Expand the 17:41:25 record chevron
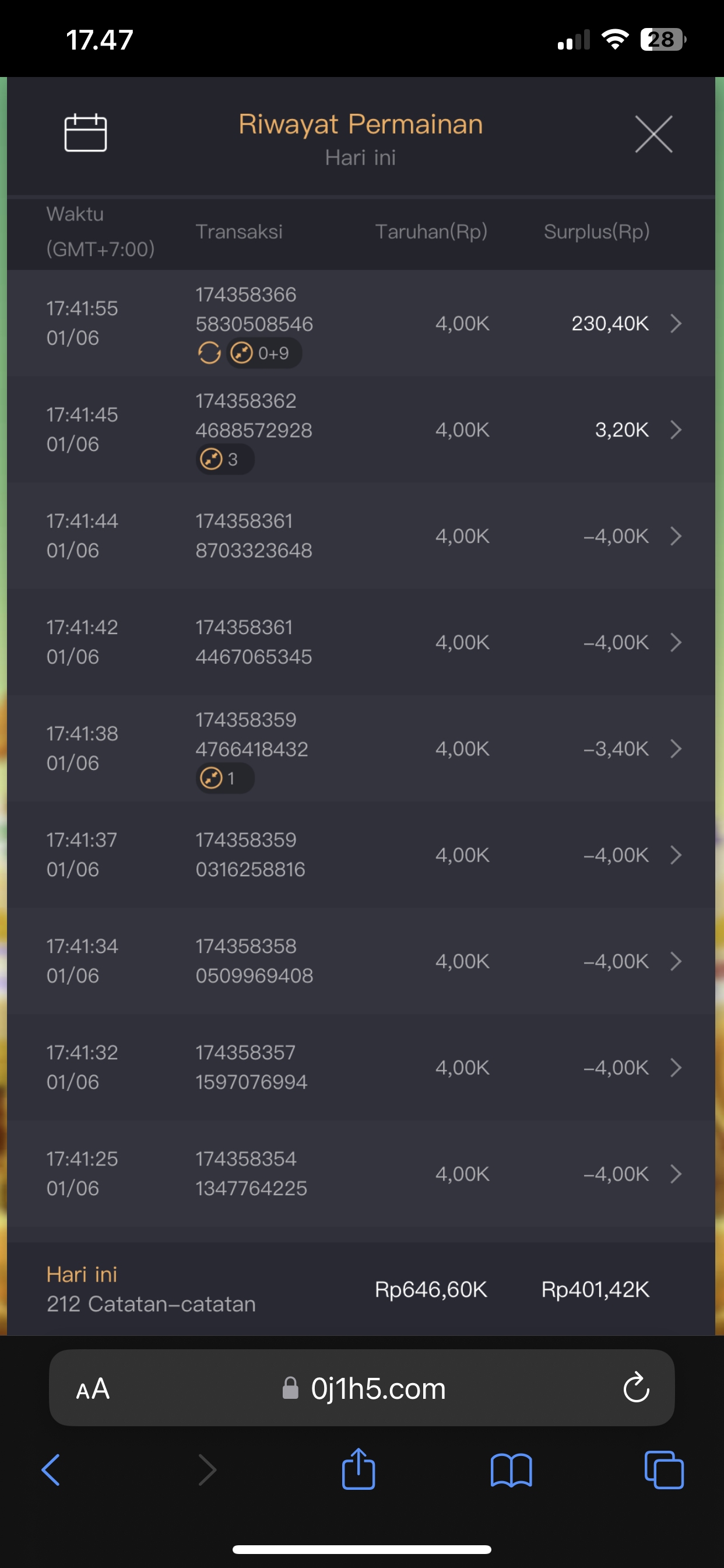This screenshot has width=724, height=1568. pos(676,1174)
